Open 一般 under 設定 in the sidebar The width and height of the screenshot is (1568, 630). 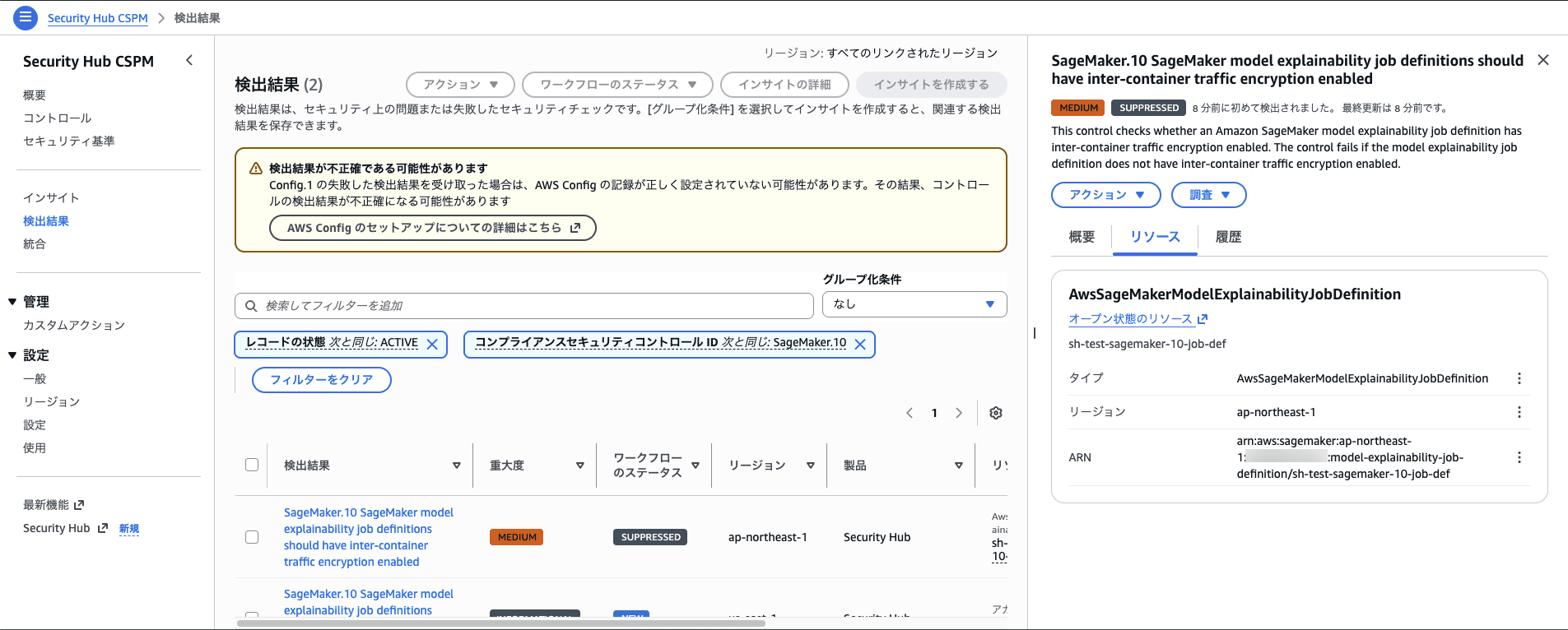tap(35, 379)
